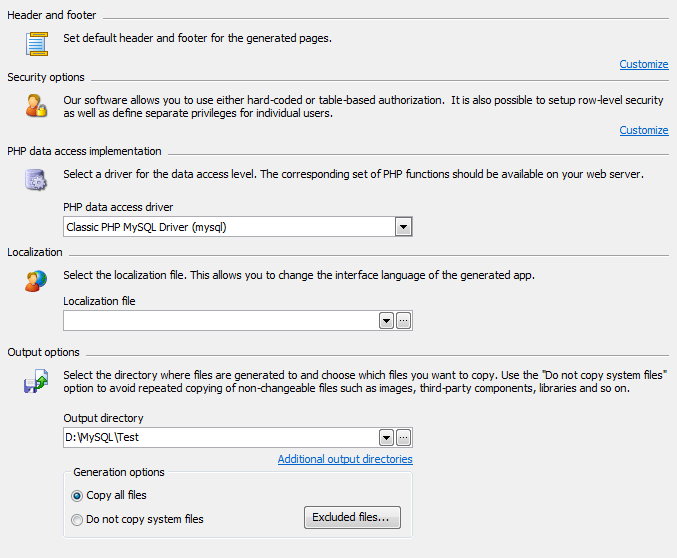Click the 'Generation options' group label
Viewport: 677px width, 558px height.
click(x=119, y=472)
